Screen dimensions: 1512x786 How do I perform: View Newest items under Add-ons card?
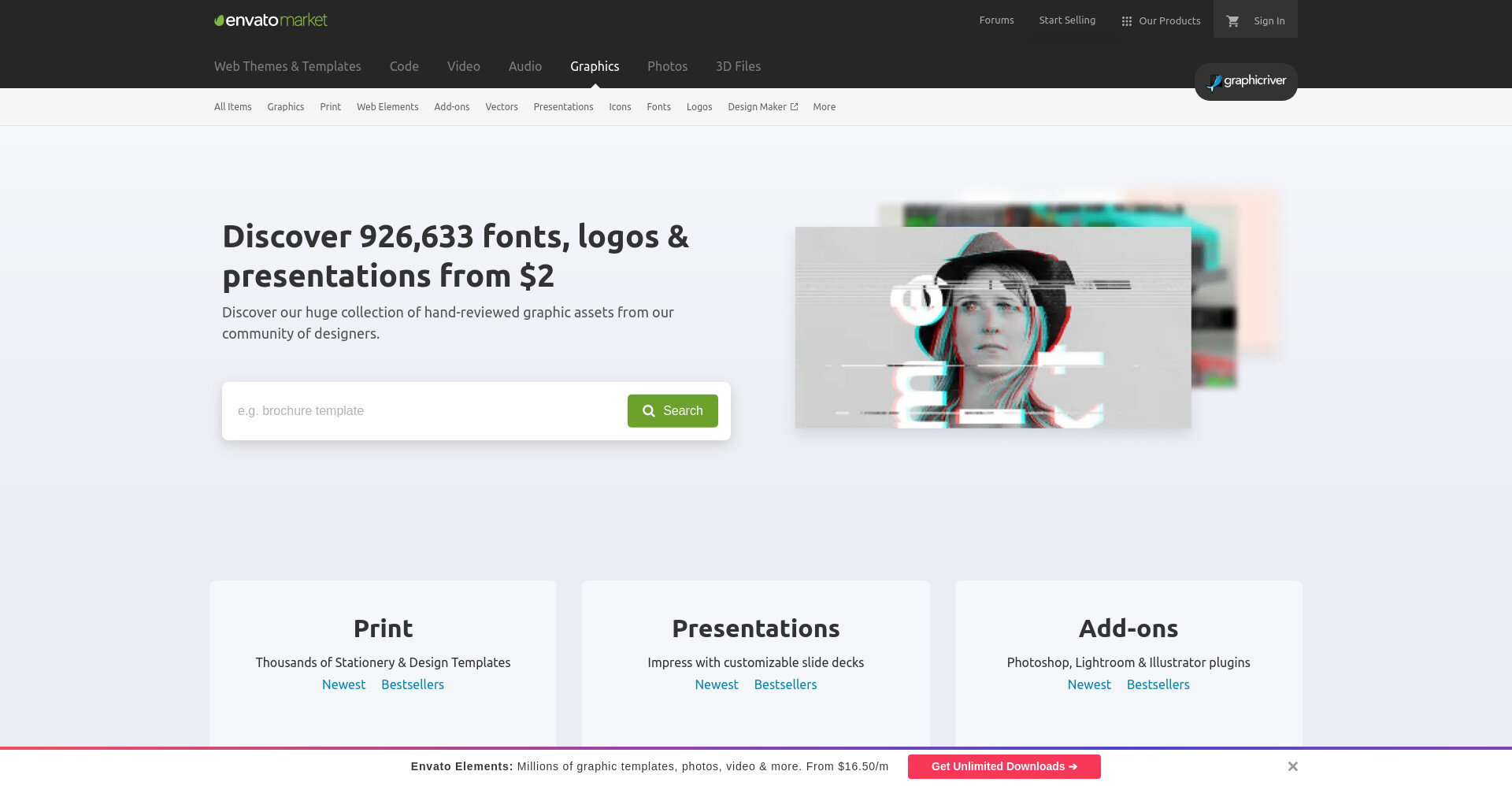(x=1089, y=685)
